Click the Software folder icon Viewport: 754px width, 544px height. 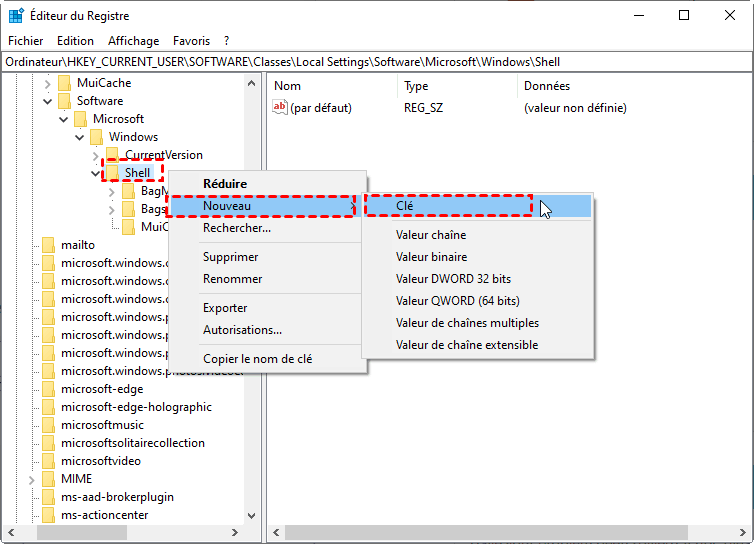tap(64, 101)
